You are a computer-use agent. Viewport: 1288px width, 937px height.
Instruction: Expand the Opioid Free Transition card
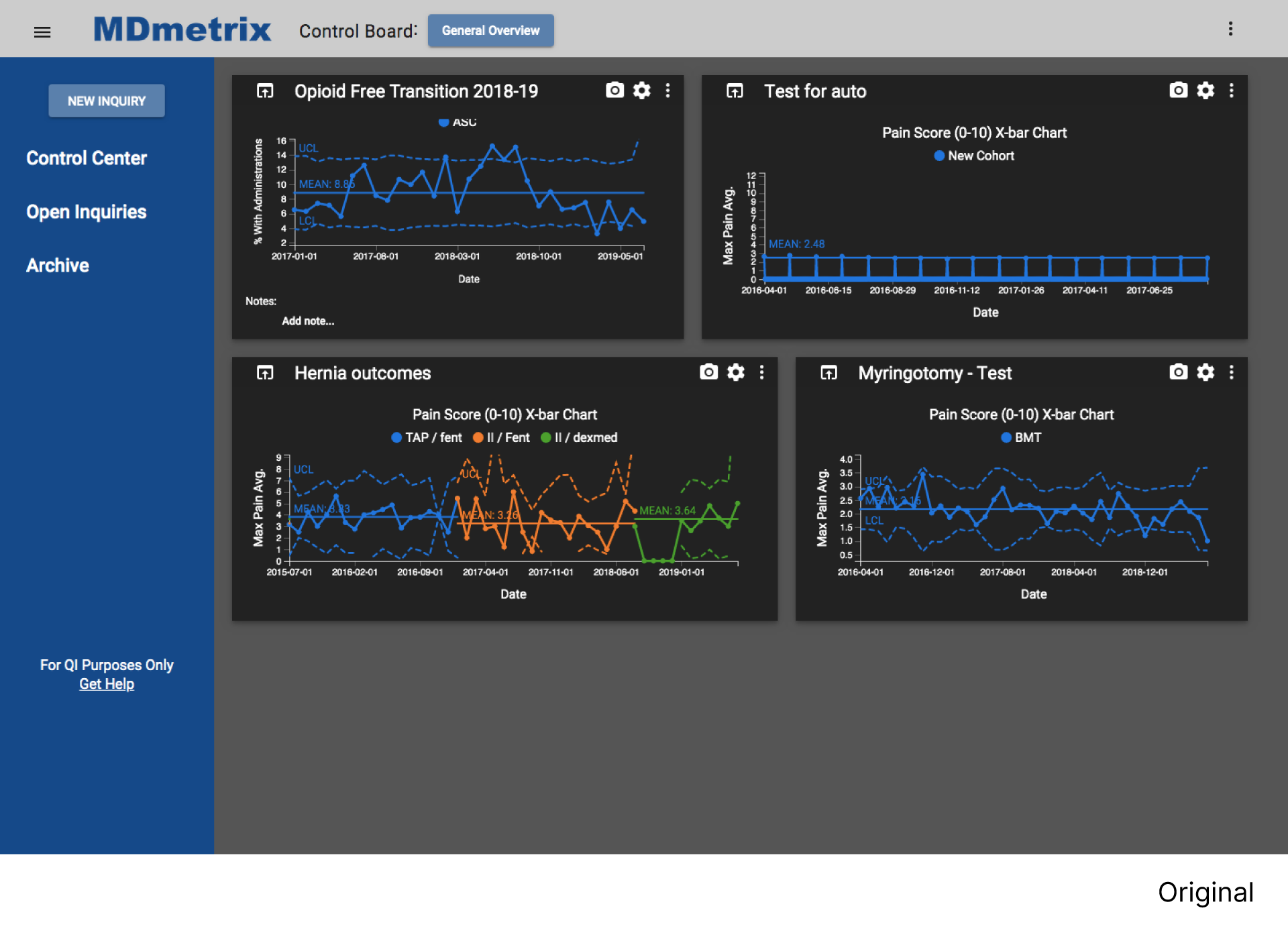(x=265, y=91)
